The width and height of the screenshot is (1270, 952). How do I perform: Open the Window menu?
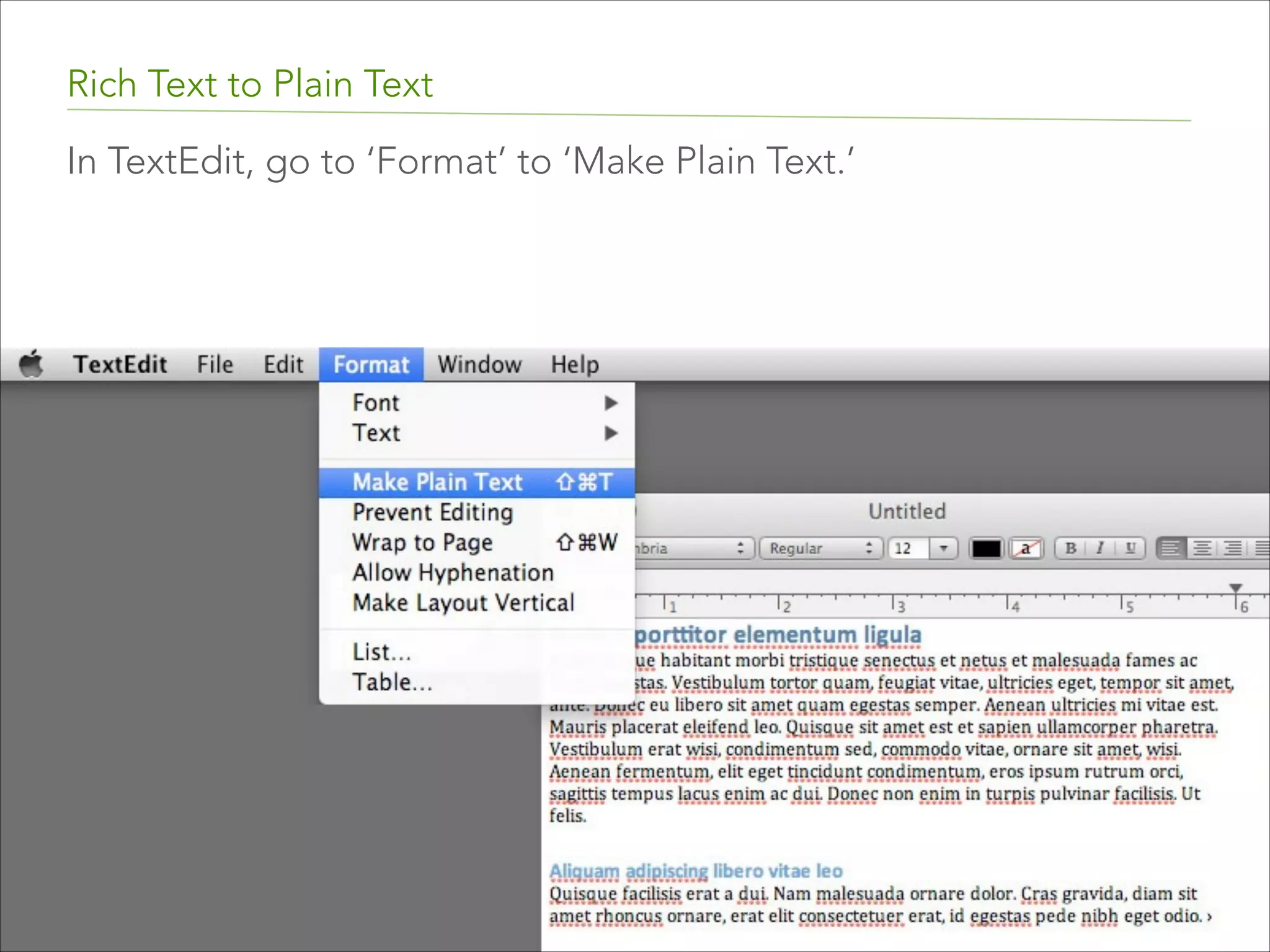point(479,364)
